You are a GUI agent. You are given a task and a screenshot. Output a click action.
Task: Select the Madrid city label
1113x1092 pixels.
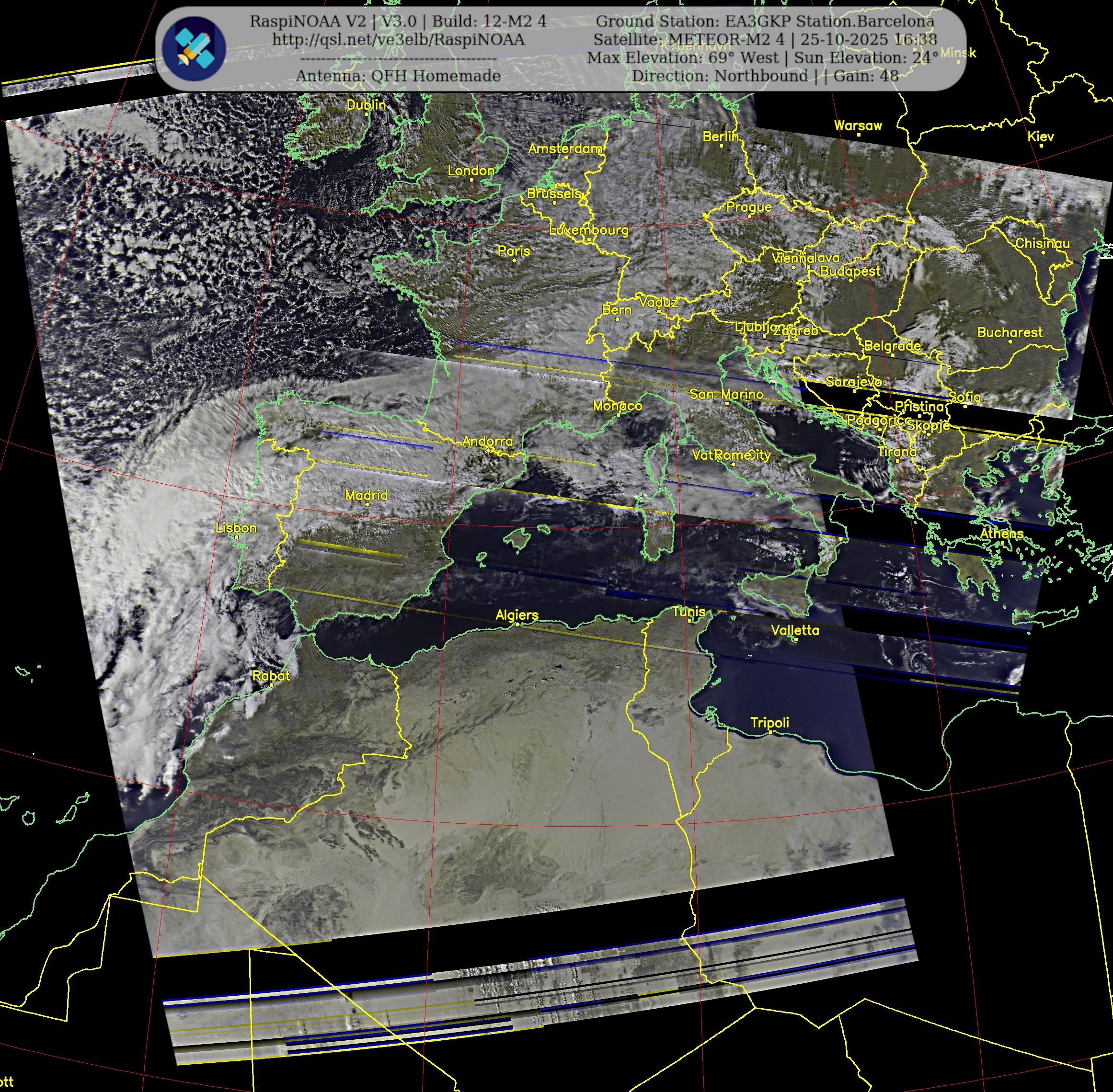(x=367, y=495)
